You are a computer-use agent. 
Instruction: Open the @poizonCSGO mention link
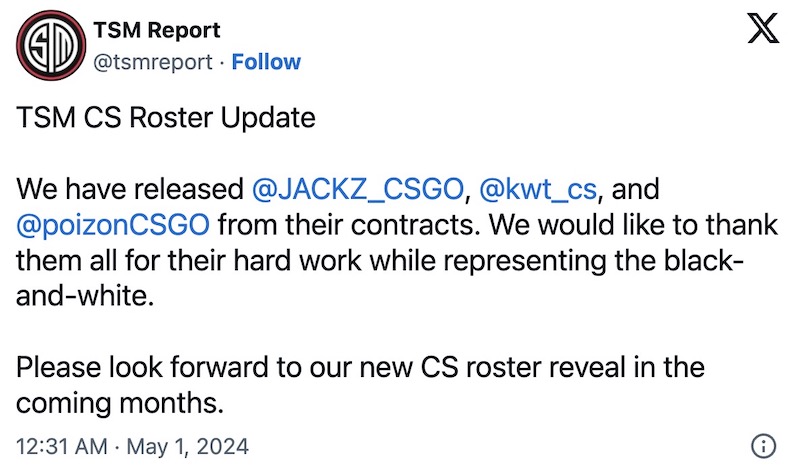pyautogui.click(x=113, y=225)
